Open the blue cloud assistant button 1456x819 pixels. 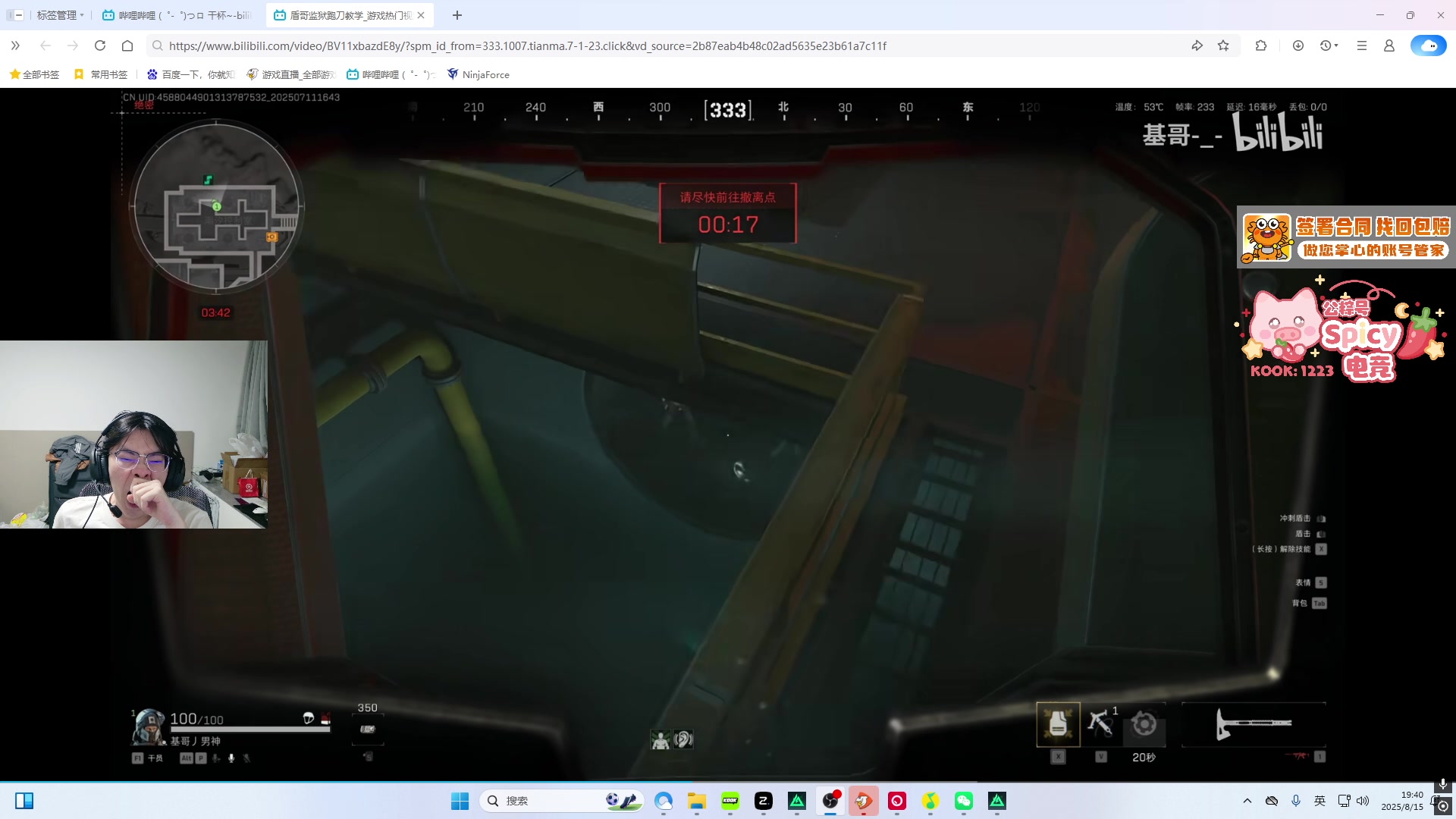pos(1429,45)
